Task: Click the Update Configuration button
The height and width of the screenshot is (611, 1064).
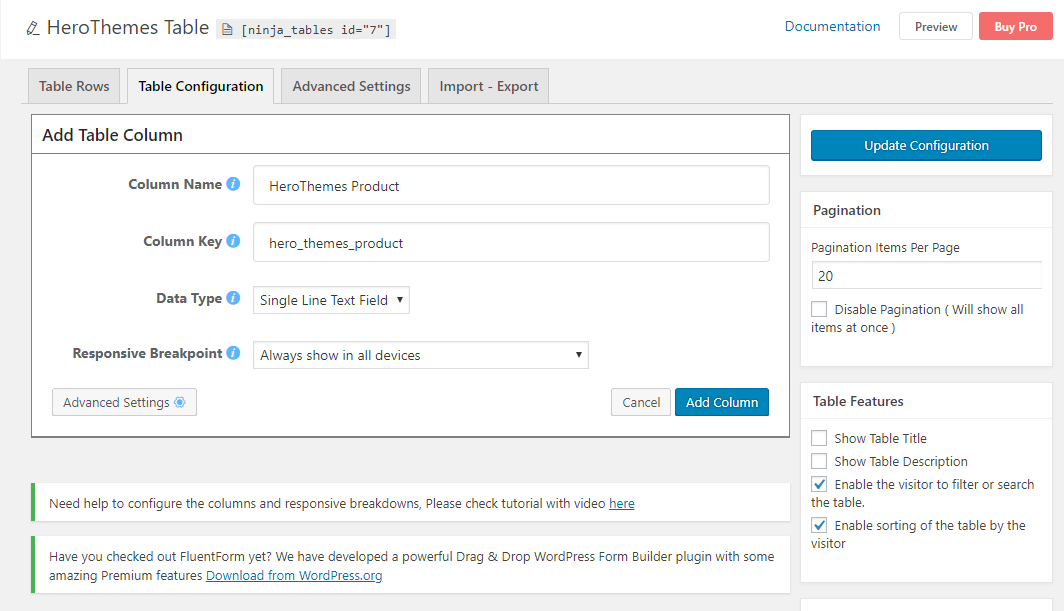Action: click(x=926, y=146)
